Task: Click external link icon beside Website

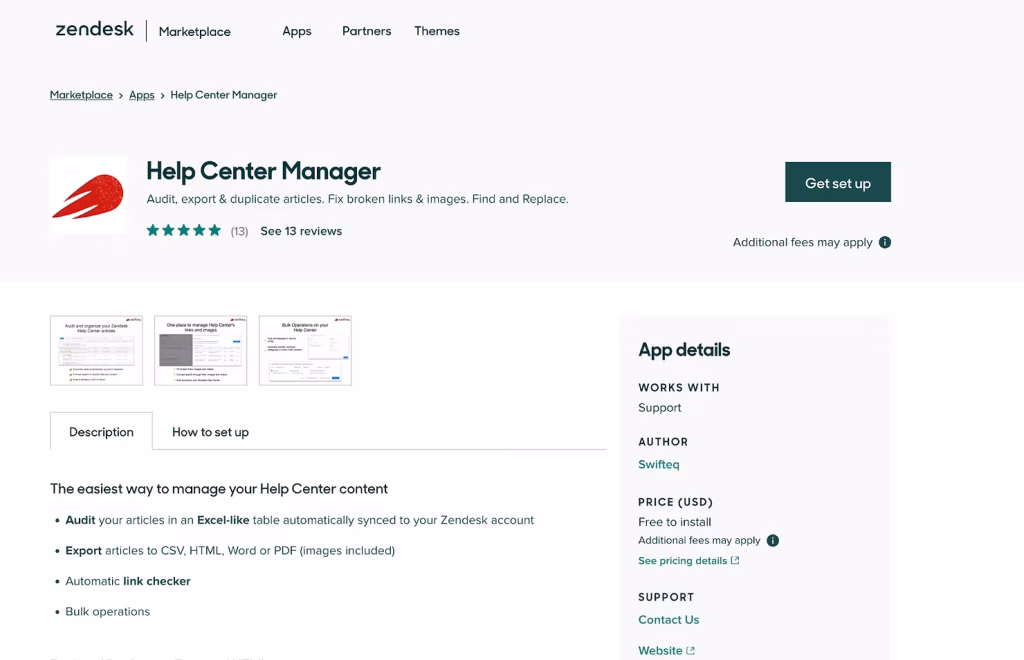Action: [691, 651]
